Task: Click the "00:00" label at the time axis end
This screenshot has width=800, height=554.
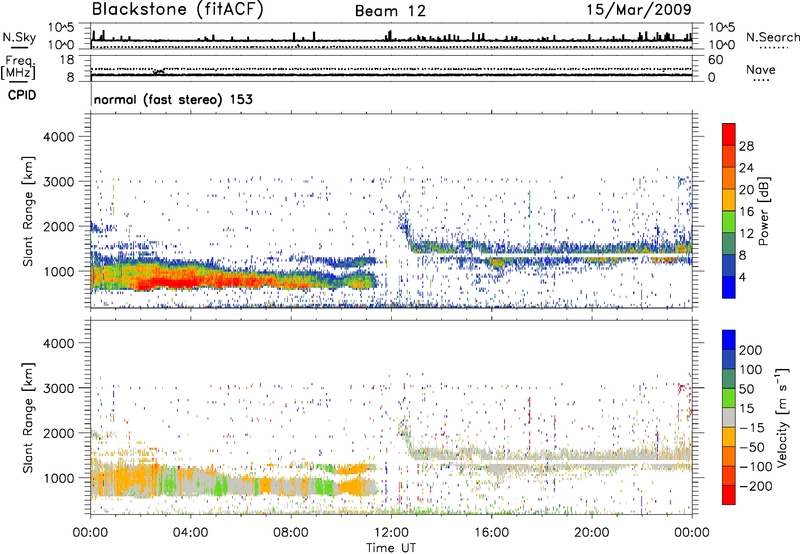Action: click(x=691, y=533)
